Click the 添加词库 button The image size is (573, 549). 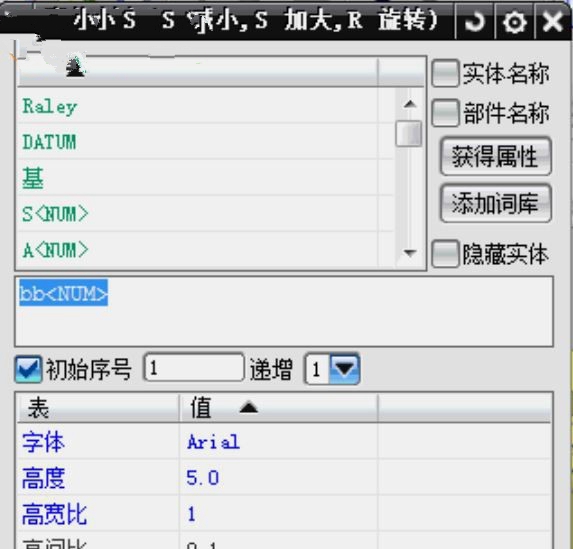pyautogui.click(x=496, y=203)
